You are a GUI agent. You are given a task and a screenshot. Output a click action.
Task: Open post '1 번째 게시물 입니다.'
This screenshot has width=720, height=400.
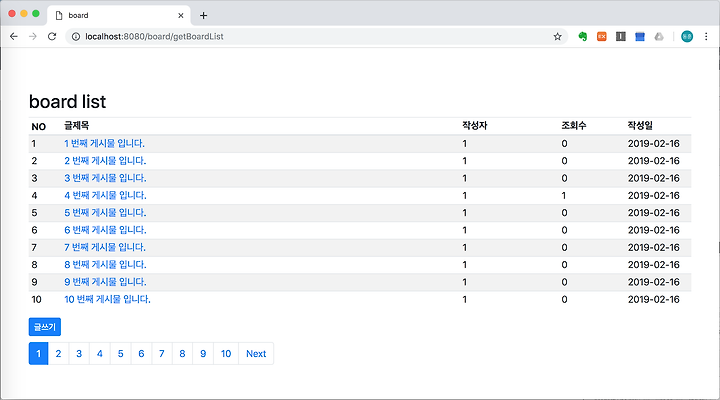coord(104,143)
